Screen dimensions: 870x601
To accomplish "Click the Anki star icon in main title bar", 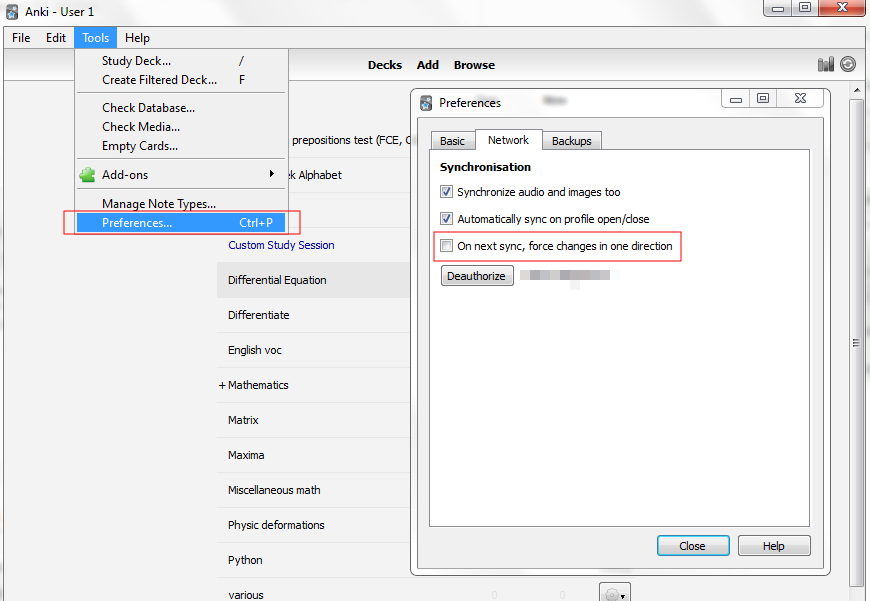I will click(12, 11).
